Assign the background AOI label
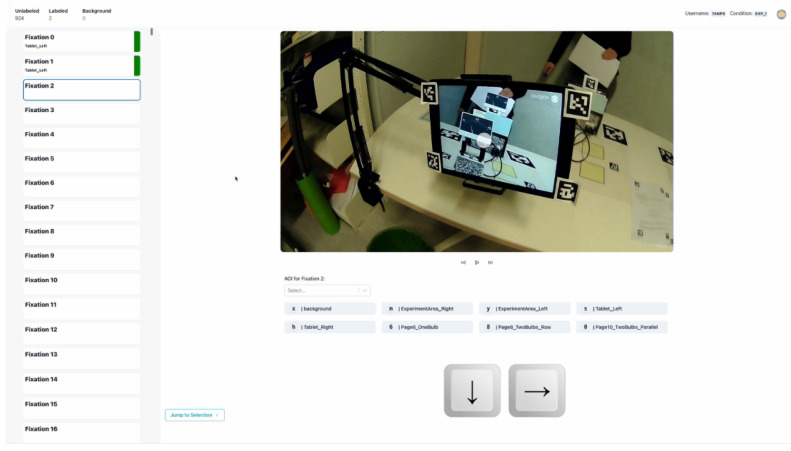Image resolution: width=791 pixels, height=451 pixels. (330, 309)
